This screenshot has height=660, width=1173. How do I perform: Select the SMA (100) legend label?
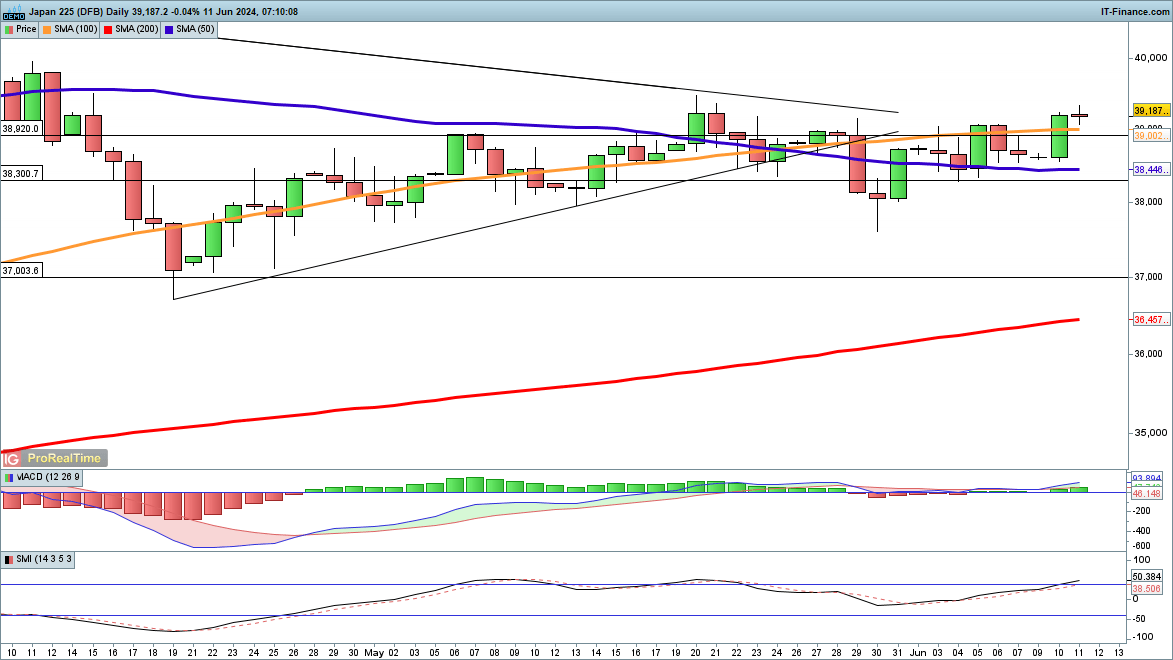pos(76,30)
